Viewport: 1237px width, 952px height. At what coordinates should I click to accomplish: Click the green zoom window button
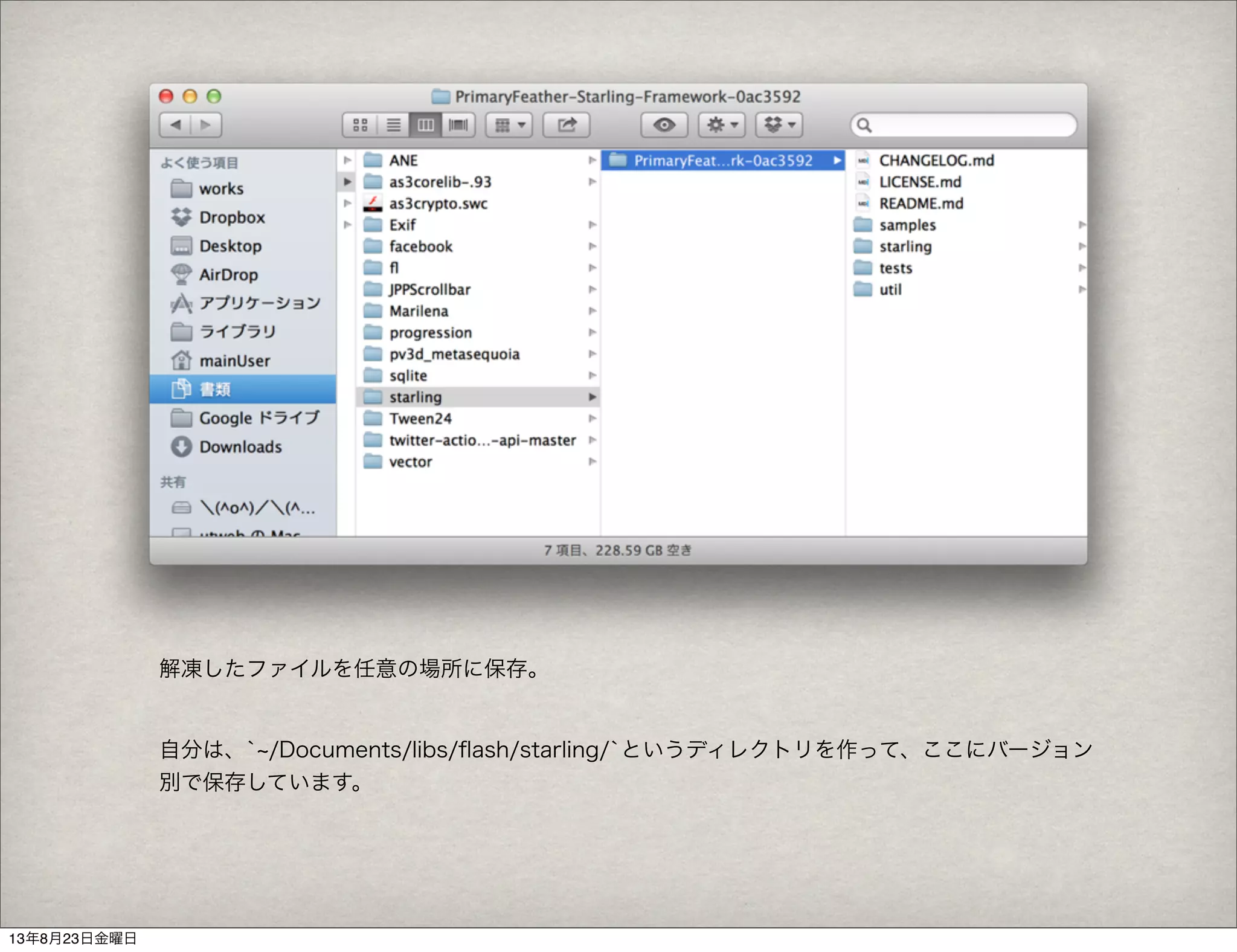[x=214, y=96]
